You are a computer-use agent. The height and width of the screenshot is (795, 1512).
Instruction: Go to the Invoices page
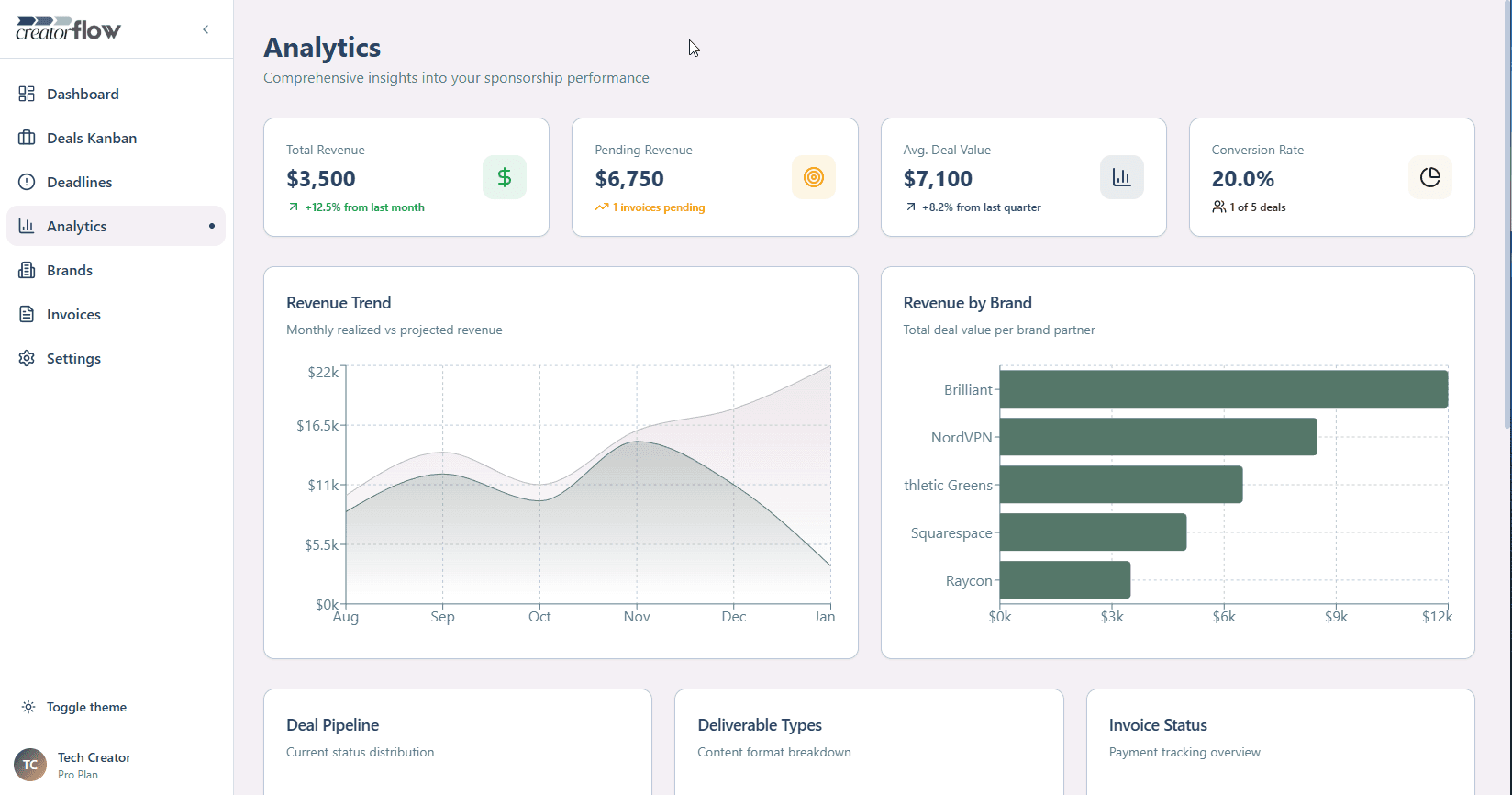point(73,314)
